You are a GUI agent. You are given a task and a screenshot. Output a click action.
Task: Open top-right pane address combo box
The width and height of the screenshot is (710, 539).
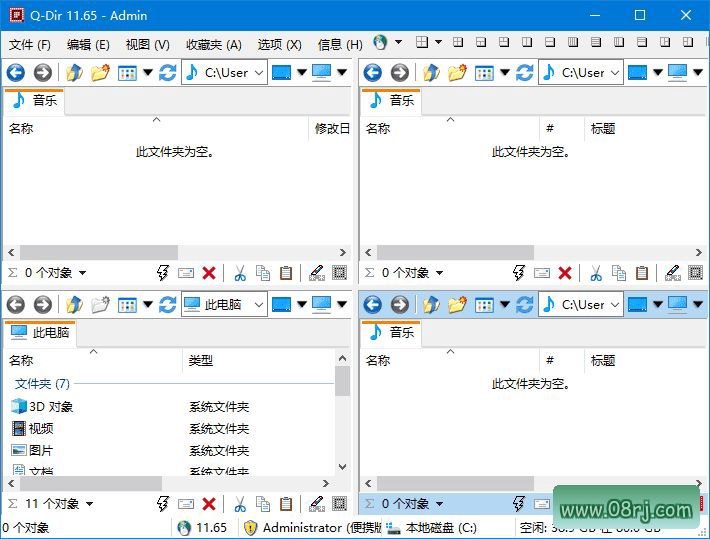[581, 72]
